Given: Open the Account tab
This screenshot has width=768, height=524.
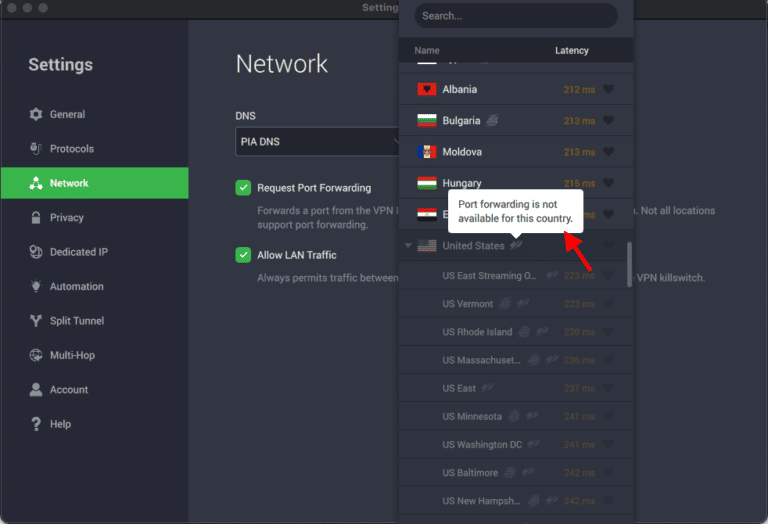Looking at the screenshot, I should (x=95, y=390).
